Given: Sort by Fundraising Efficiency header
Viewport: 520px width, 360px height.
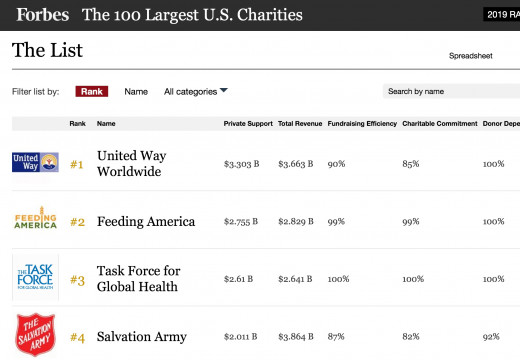Looking at the screenshot, I should pos(362,124).
